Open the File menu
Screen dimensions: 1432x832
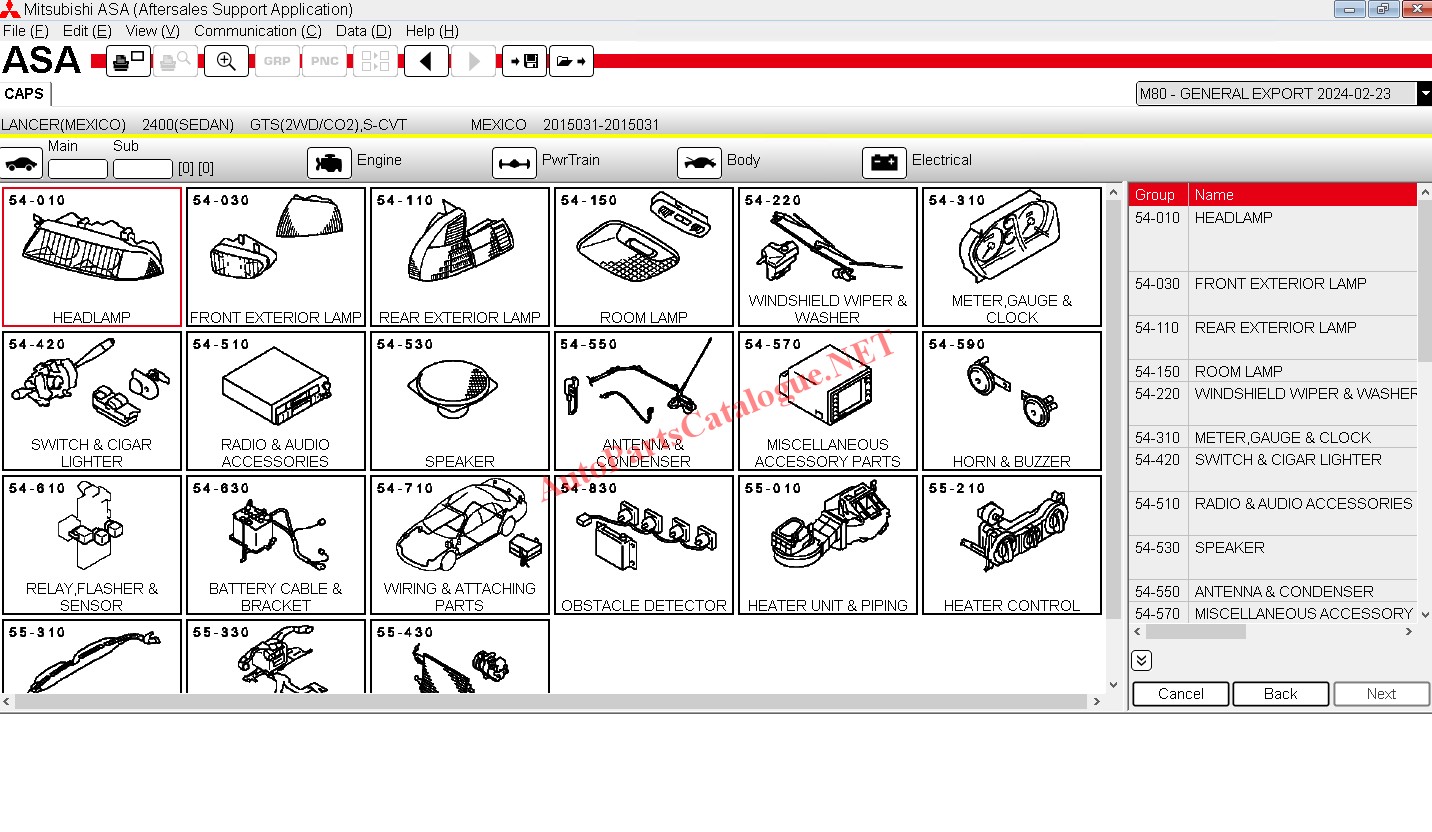[26, 31]
